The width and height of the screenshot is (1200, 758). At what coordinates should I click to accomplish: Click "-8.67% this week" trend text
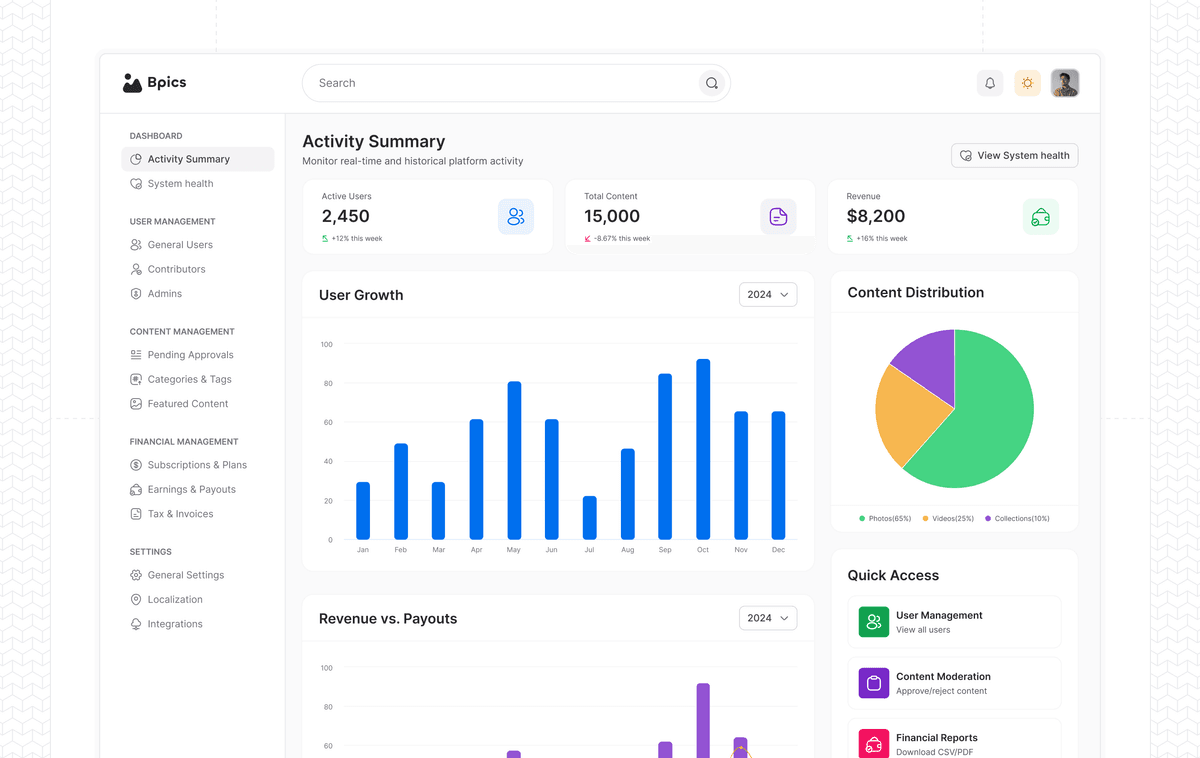[x=622, y=239]
